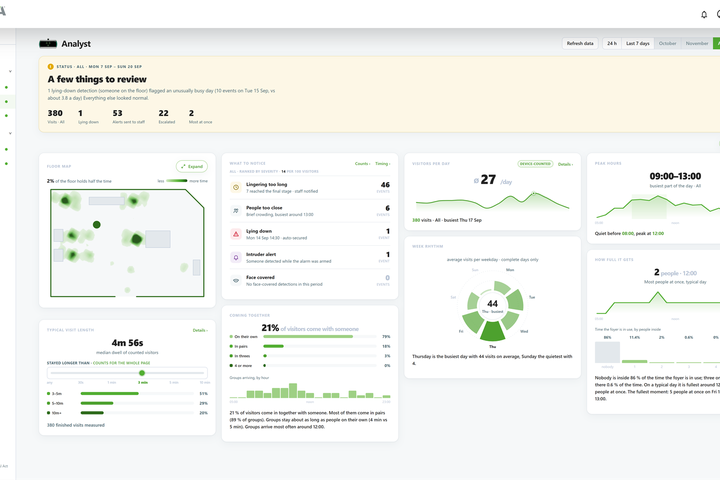Click the orange status warning icon
720x480 pixels.
click(x=51, y=67)
